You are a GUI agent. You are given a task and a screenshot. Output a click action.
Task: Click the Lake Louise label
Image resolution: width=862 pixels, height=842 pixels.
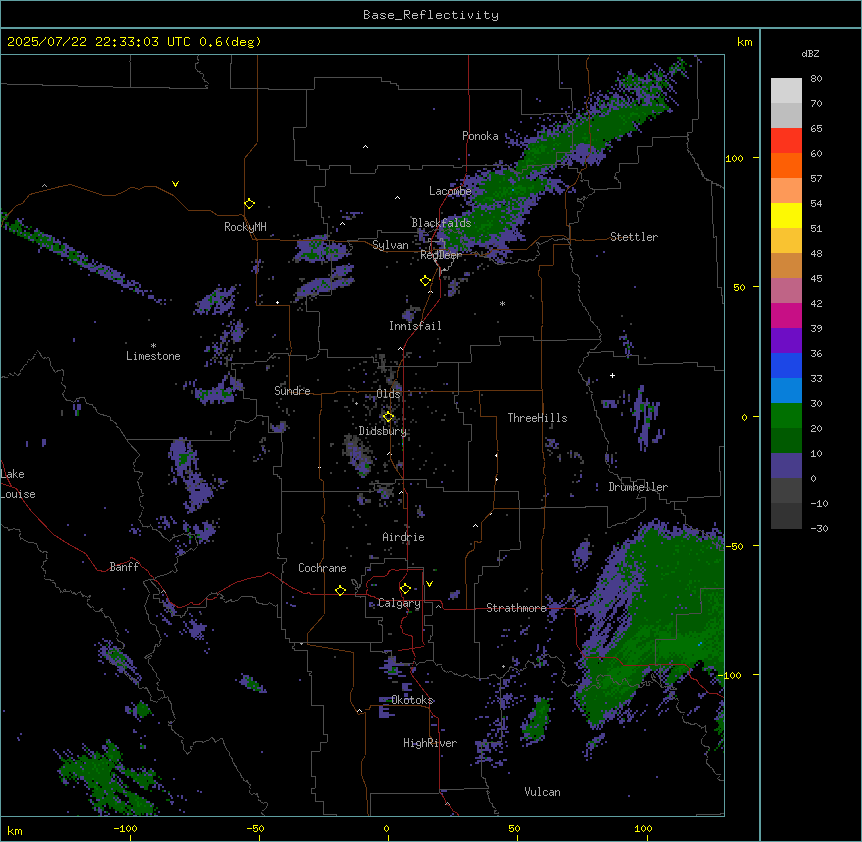point(18,484)
